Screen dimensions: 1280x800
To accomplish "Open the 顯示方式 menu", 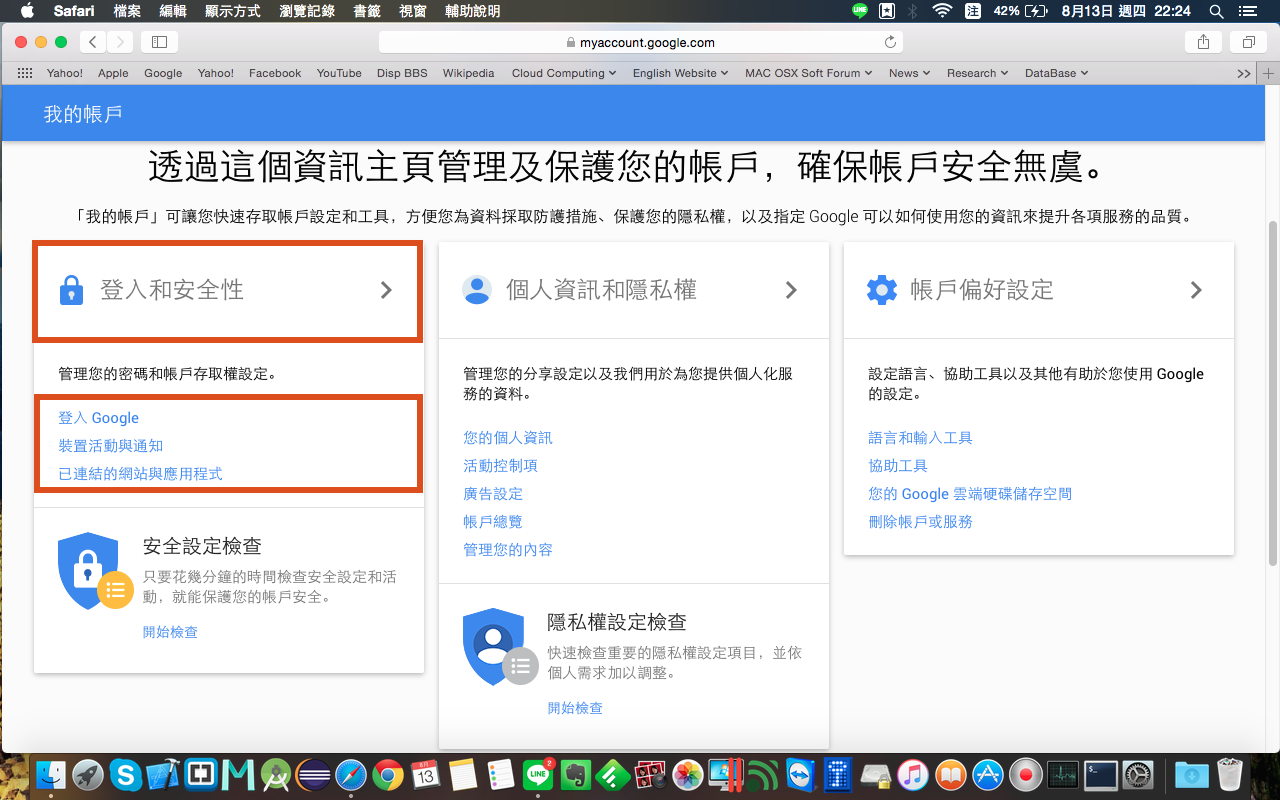I will (232, 11).
